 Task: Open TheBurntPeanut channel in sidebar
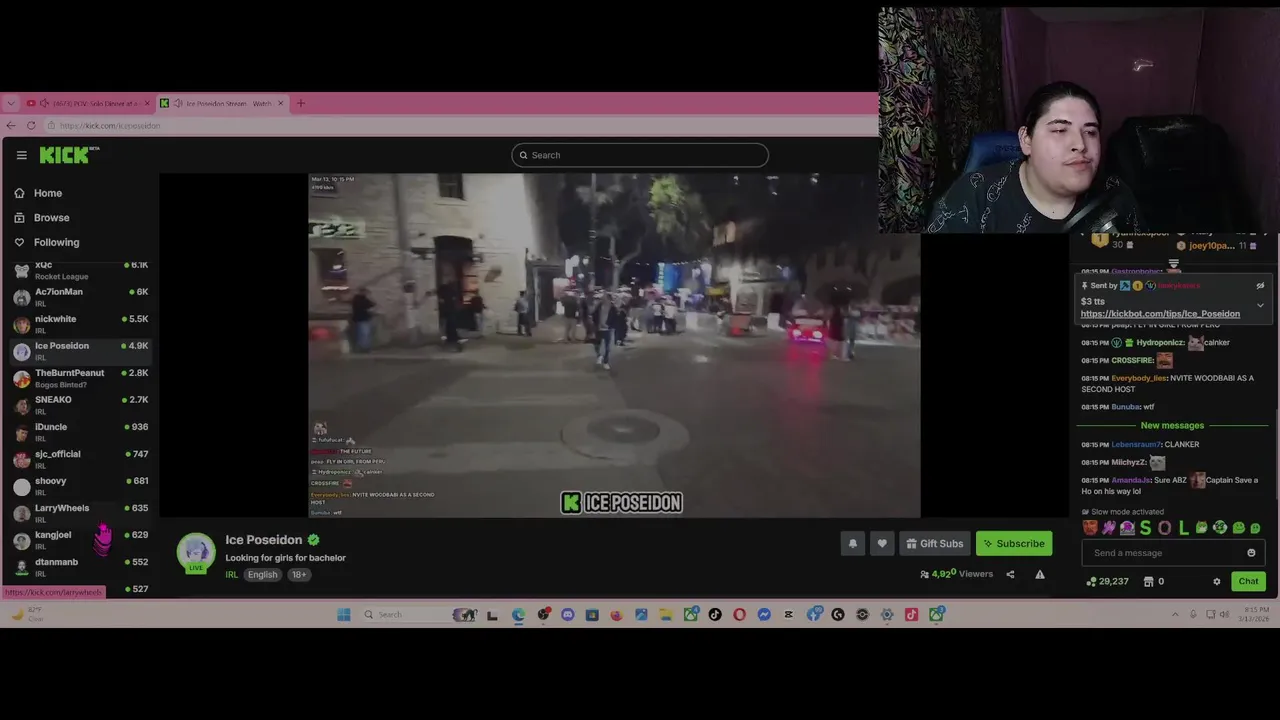pos(80,378)
